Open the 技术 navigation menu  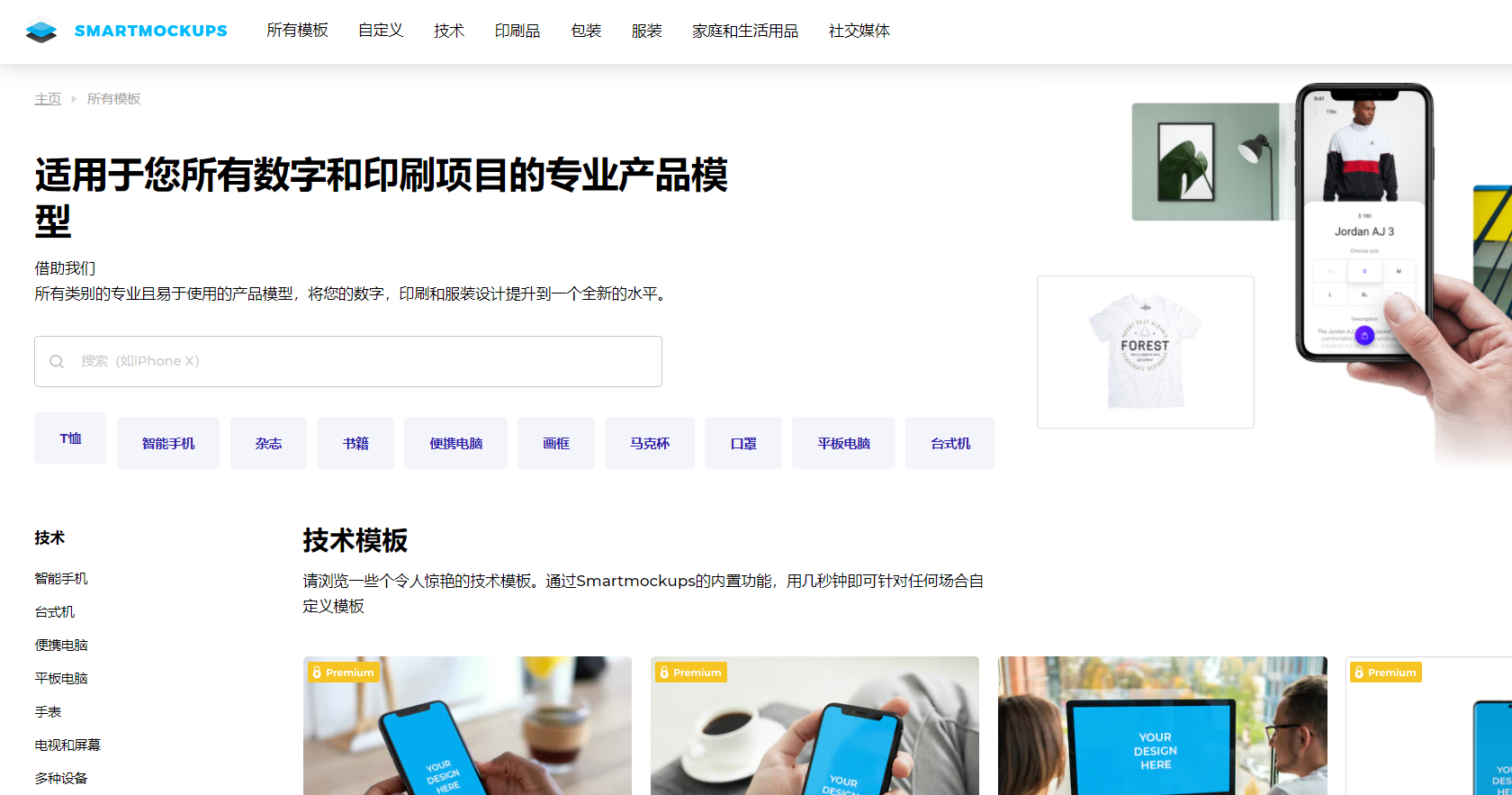pos(449,31)
